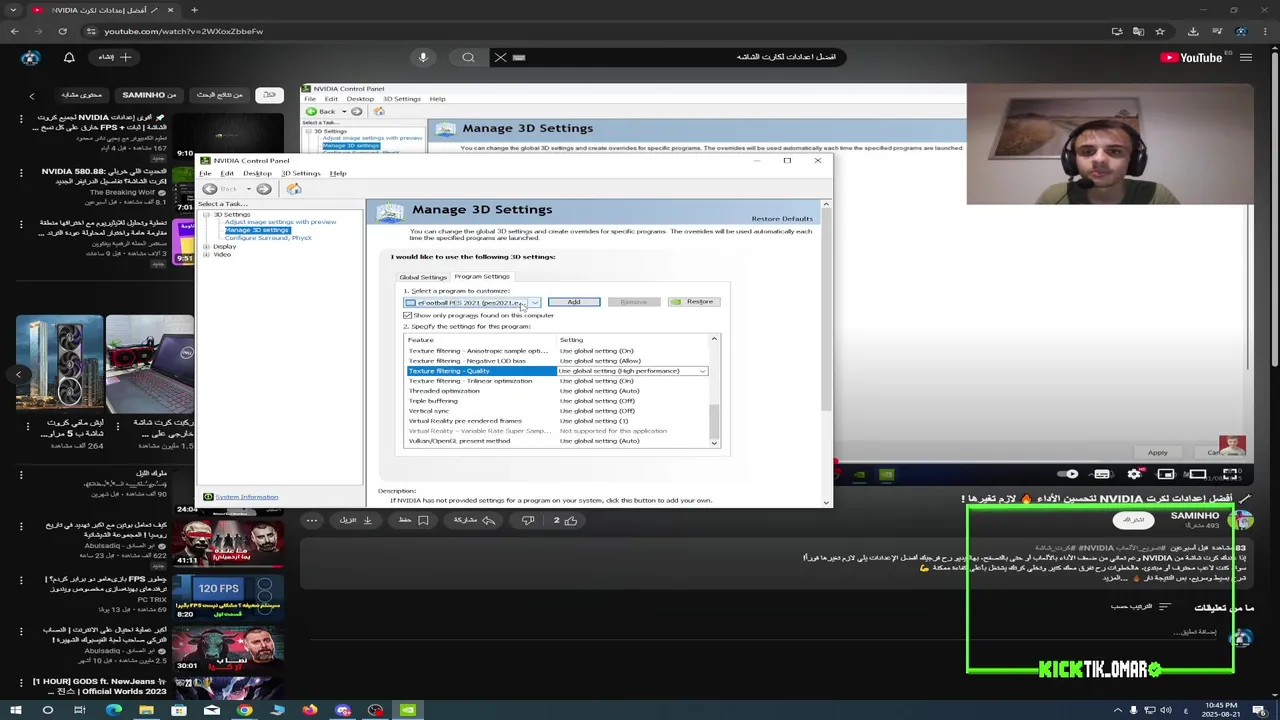Click the YouTube channel subscribe button
The width and height of the screenshot is (1280, 720).
[1133, 520]
